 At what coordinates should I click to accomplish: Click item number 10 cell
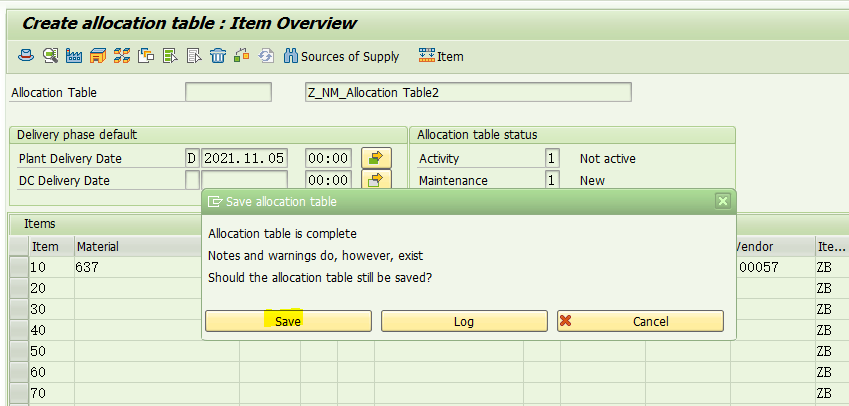(51, 267)
